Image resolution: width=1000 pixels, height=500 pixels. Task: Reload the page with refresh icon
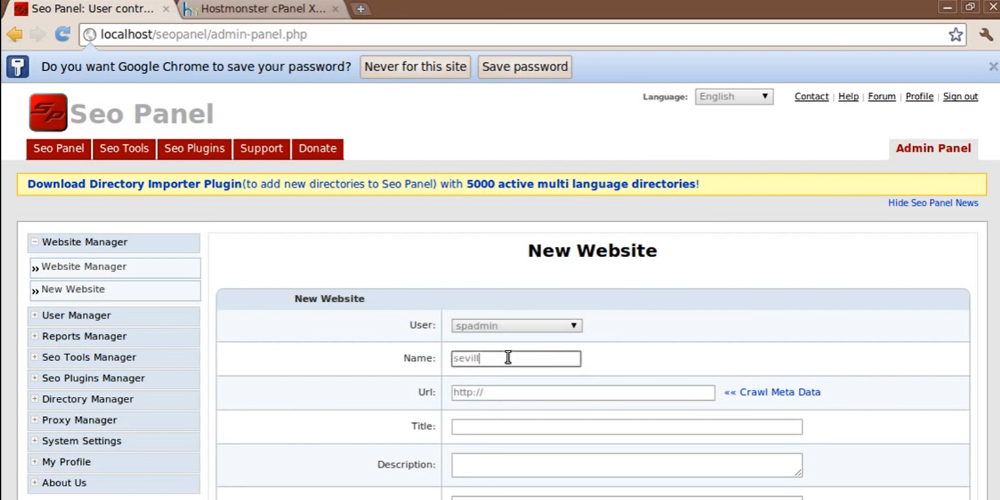pos(62,34)
